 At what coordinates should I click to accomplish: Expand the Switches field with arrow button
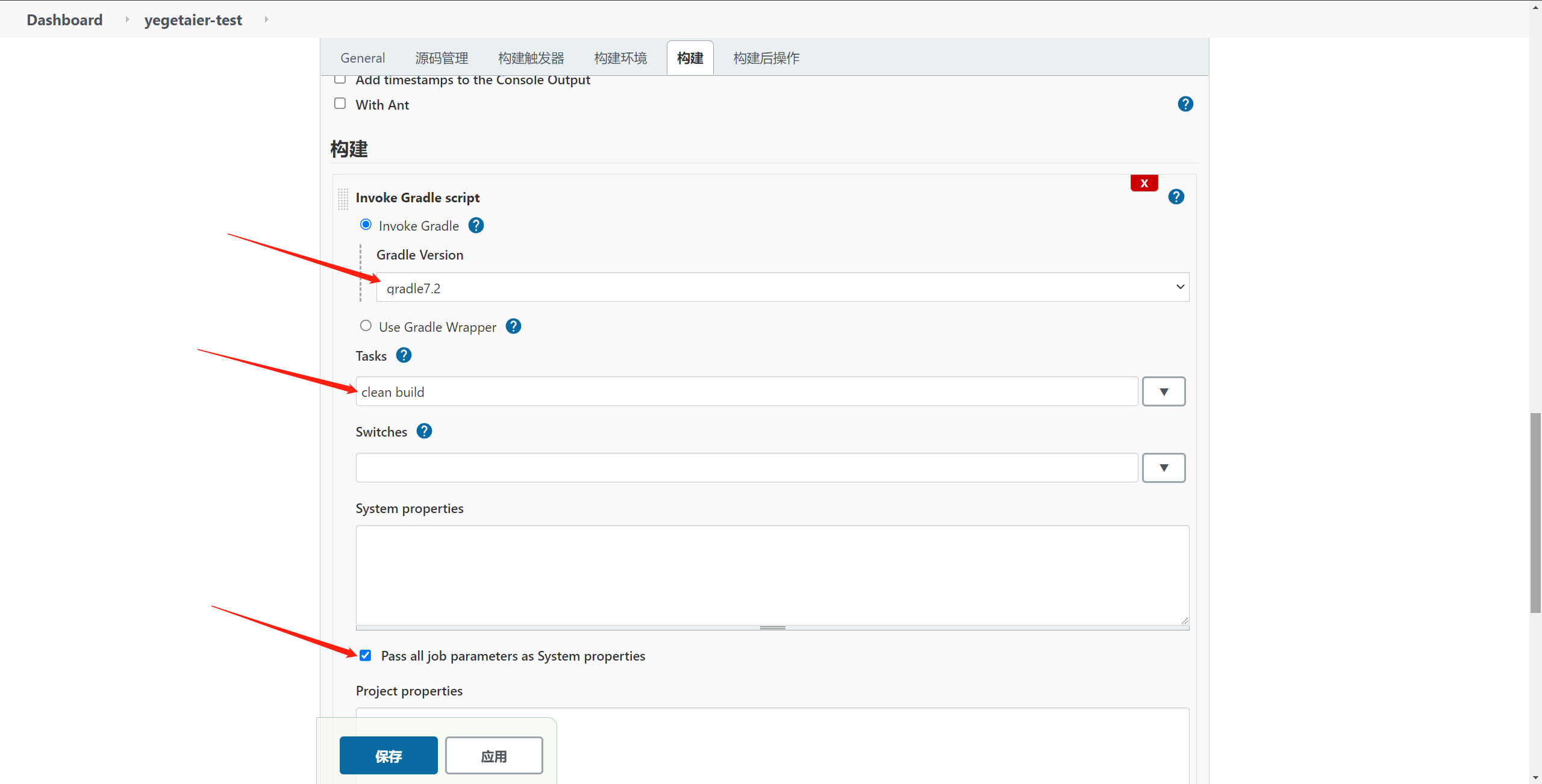(x=1163, y=467)
